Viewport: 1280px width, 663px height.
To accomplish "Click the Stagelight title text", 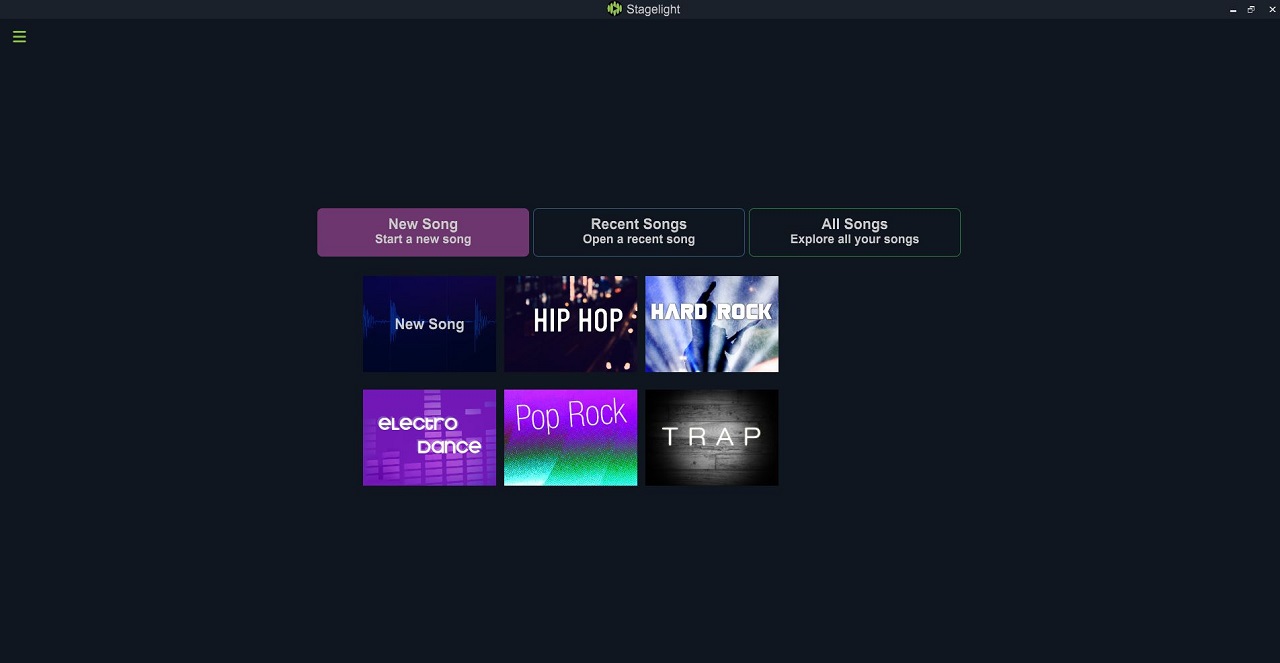I will (x=653, y=9).
